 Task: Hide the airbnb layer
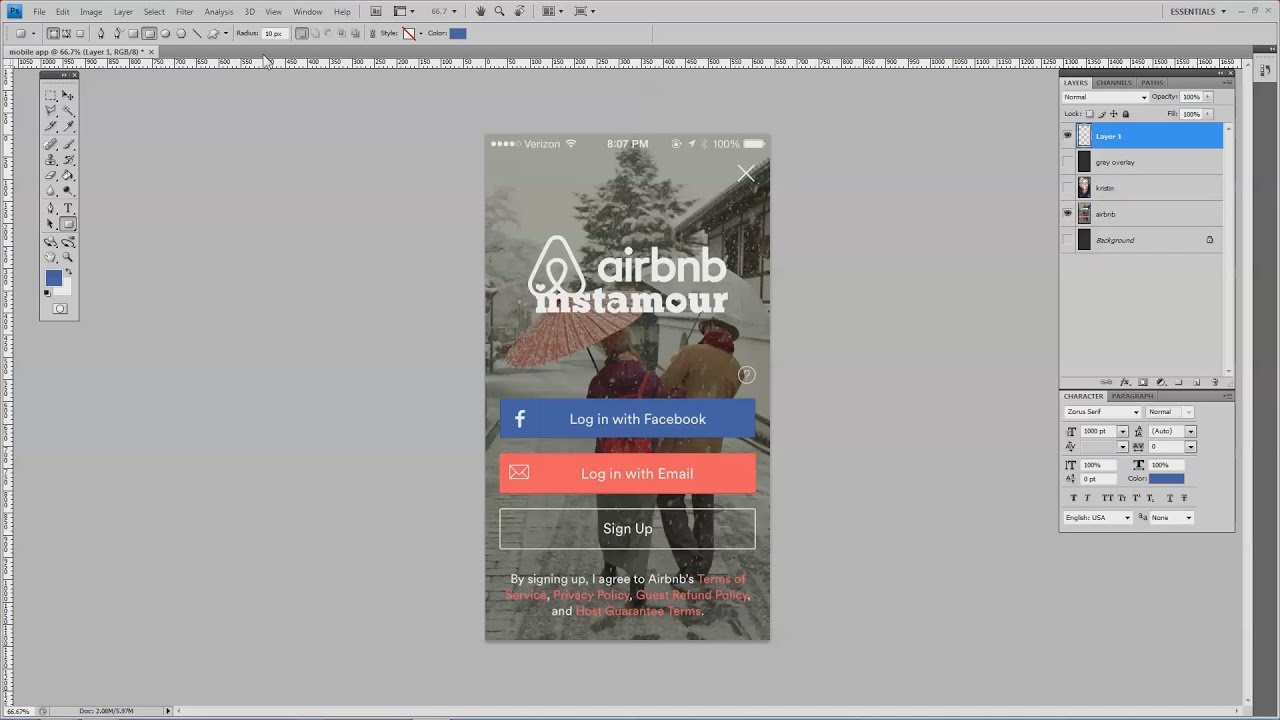1067,214
